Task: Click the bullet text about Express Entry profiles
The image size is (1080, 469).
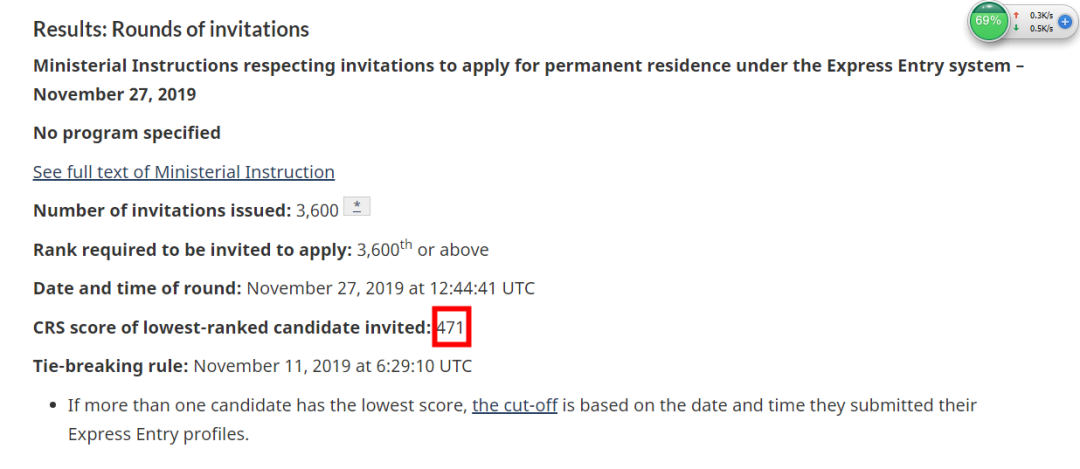Action: click(x=522, y=419)
